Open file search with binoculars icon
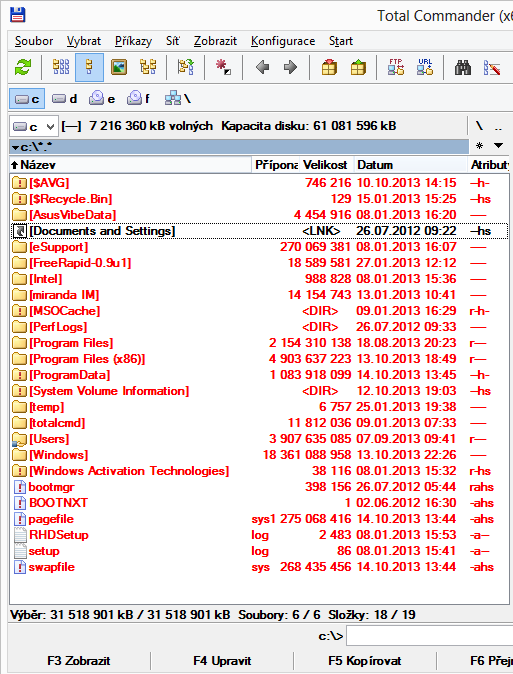This screenshot has height=674, width=513. pos(463,67)
